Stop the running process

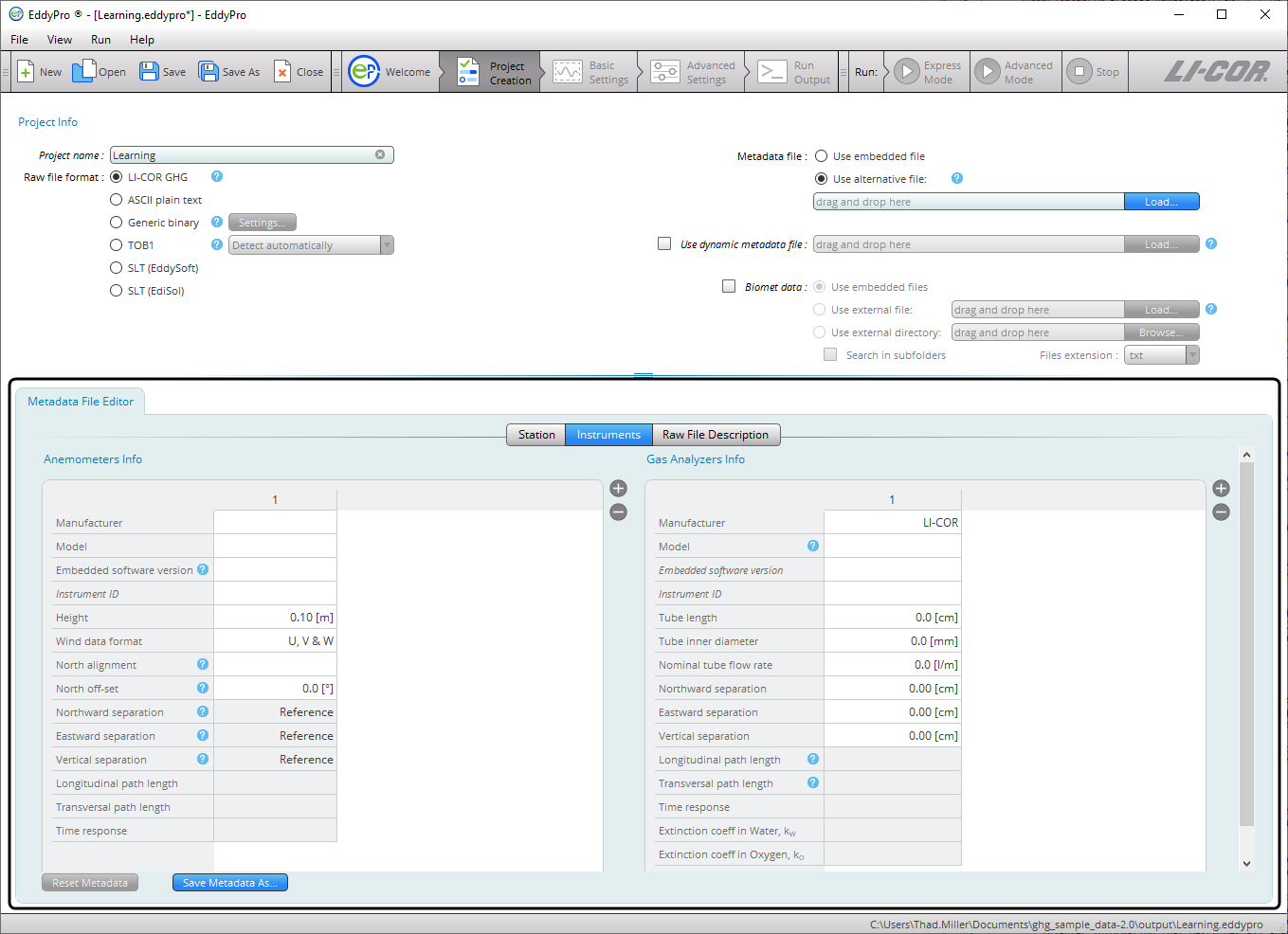tap(1094, 72)
